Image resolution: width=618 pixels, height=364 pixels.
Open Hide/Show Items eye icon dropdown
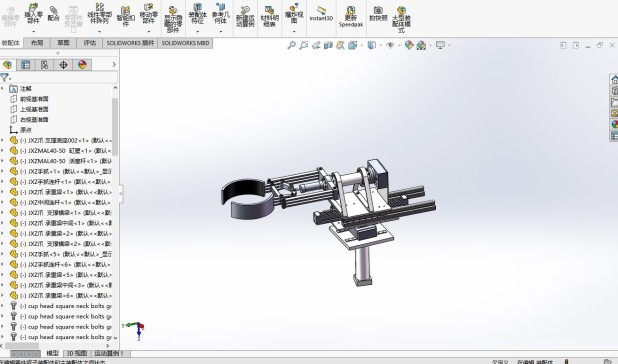point(390,45)
